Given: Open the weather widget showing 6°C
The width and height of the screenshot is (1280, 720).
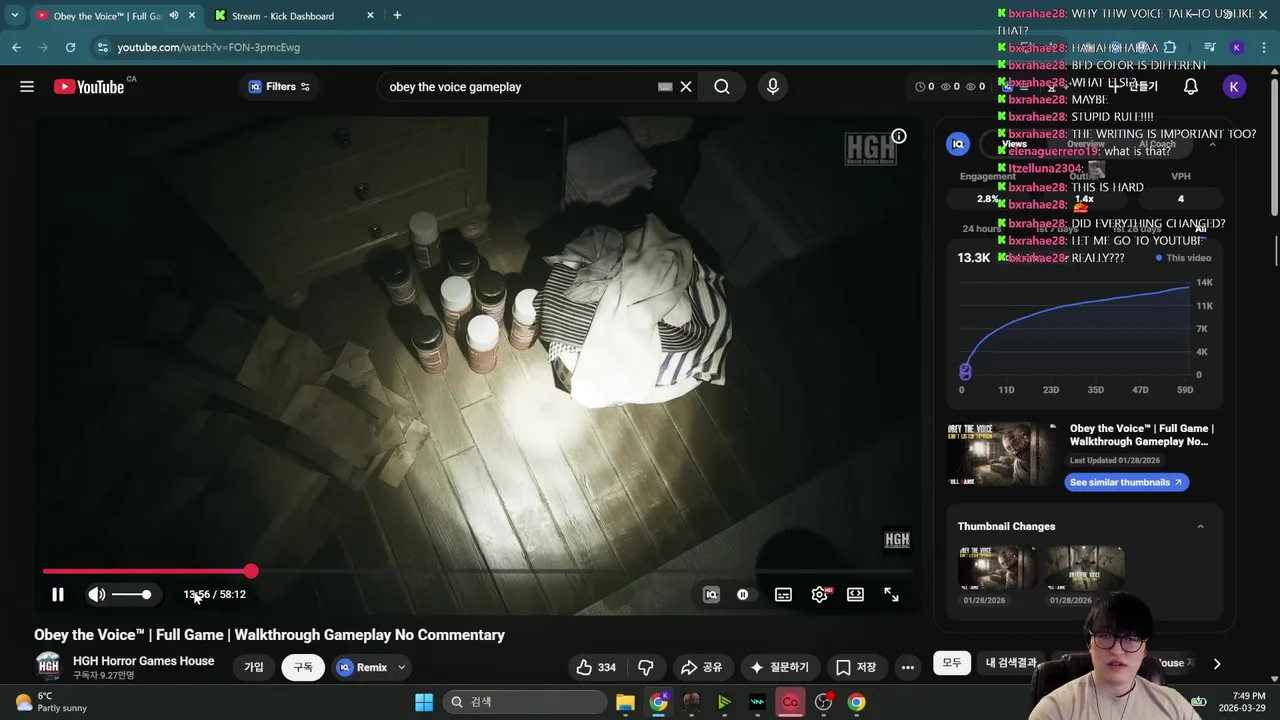Looking at the screenshot, I should (x=50, y=702).
